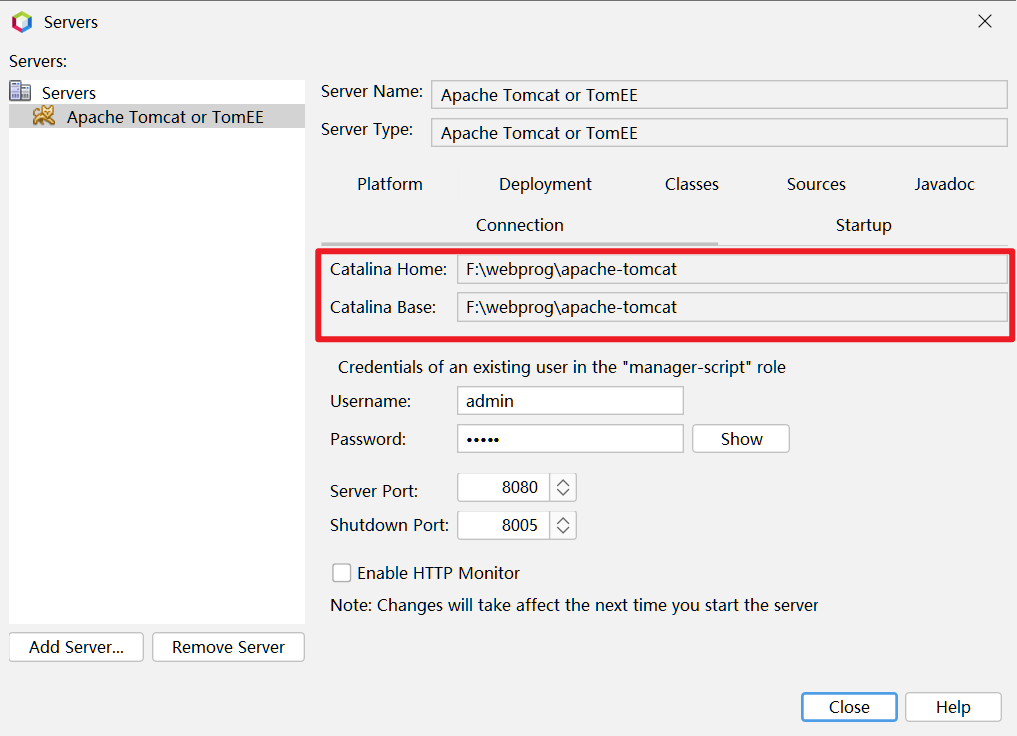Open the Platform tab
Image resolution: width=1017 pixels, height=736 pixels.
[390, 184]
